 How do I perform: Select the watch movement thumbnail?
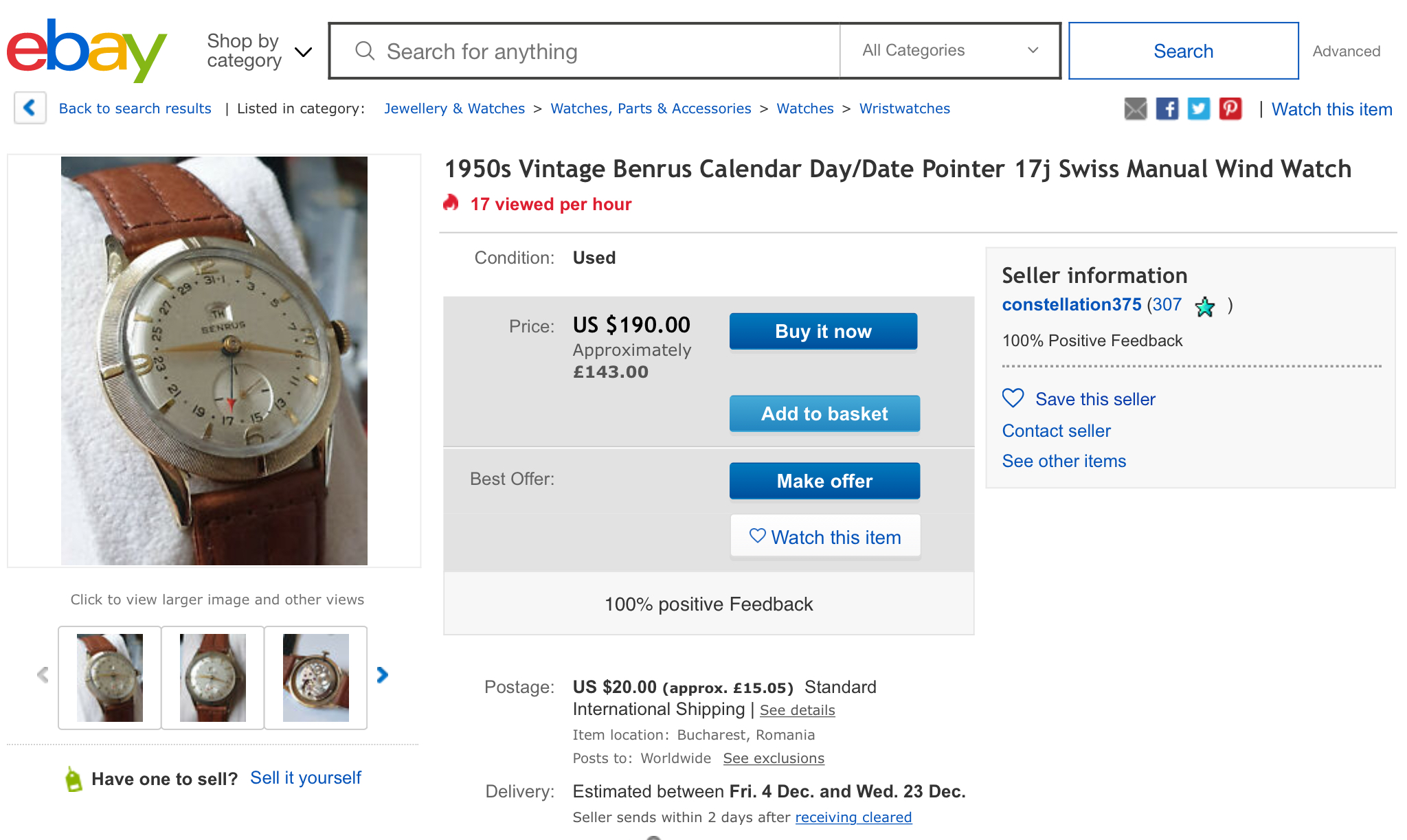click(x=316, y=677)
